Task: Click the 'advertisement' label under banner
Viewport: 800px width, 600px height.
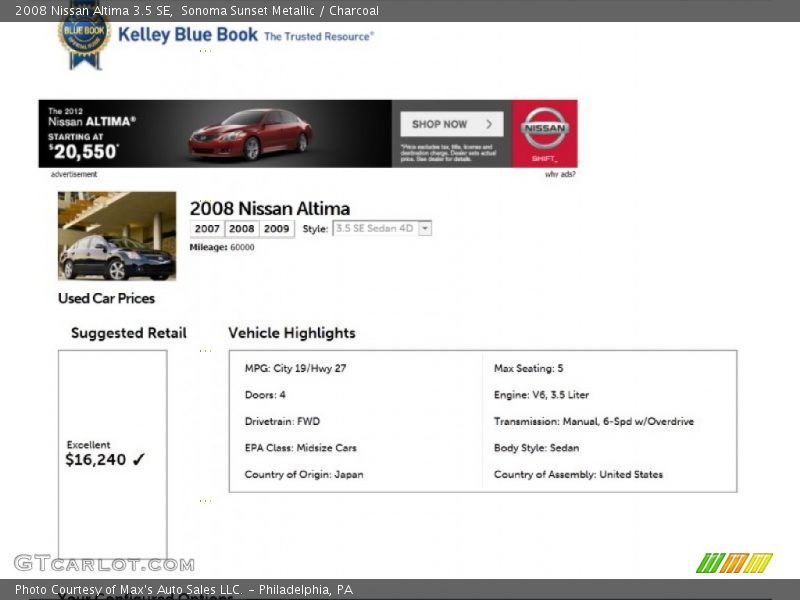Action: 74,174
